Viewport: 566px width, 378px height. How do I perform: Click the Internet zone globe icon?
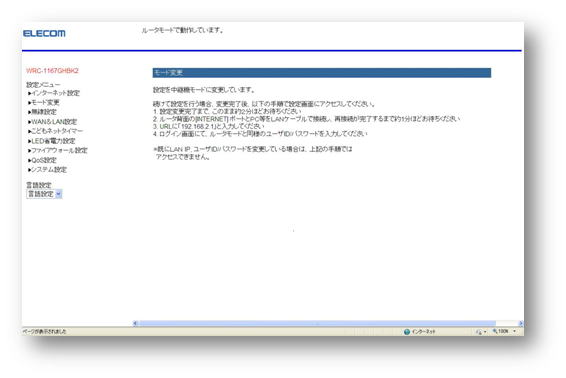click(407, 332)
